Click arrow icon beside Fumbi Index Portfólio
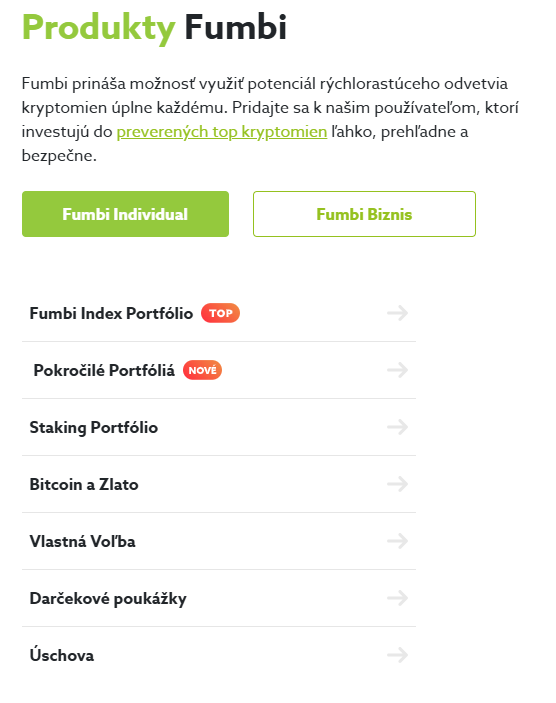The height and width of the screenshot is (703, 556). pos(397,313)
